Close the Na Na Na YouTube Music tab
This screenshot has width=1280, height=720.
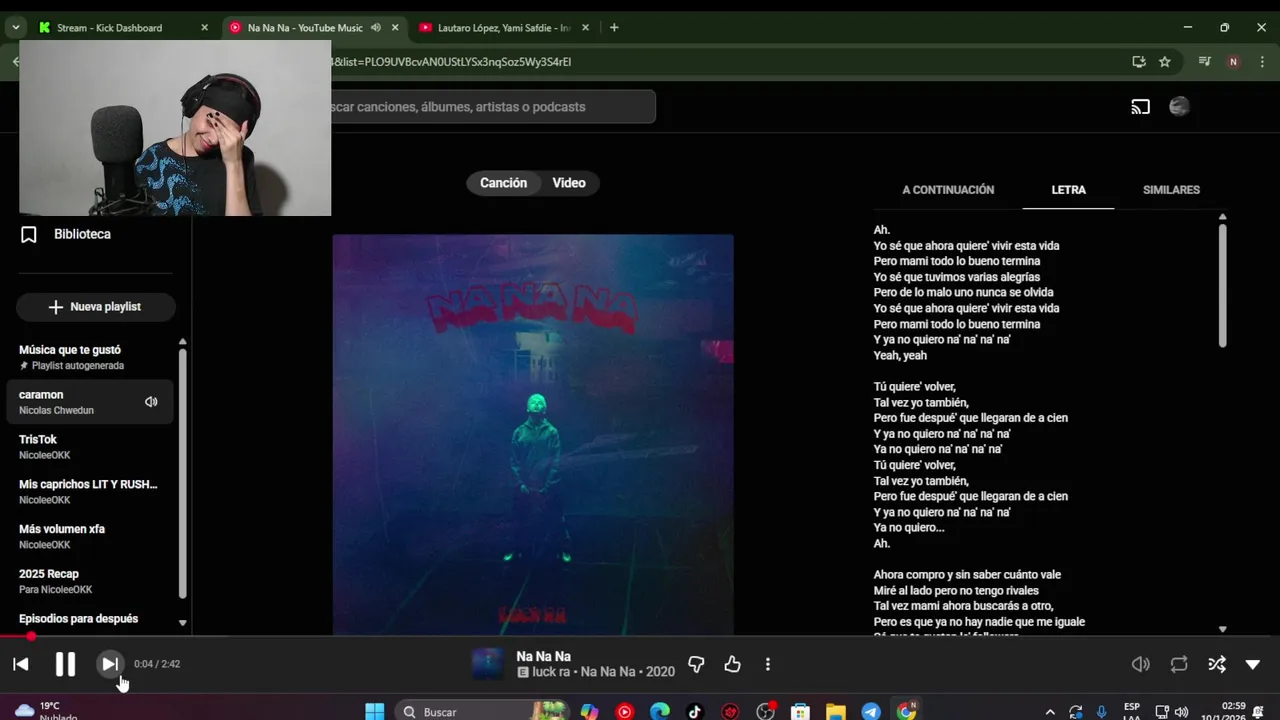coord(393,28)
